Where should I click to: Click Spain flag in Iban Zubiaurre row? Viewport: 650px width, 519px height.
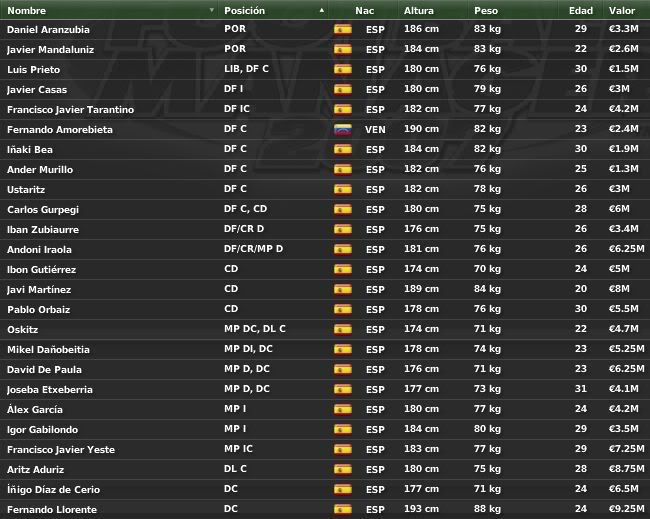pos(343,229)
